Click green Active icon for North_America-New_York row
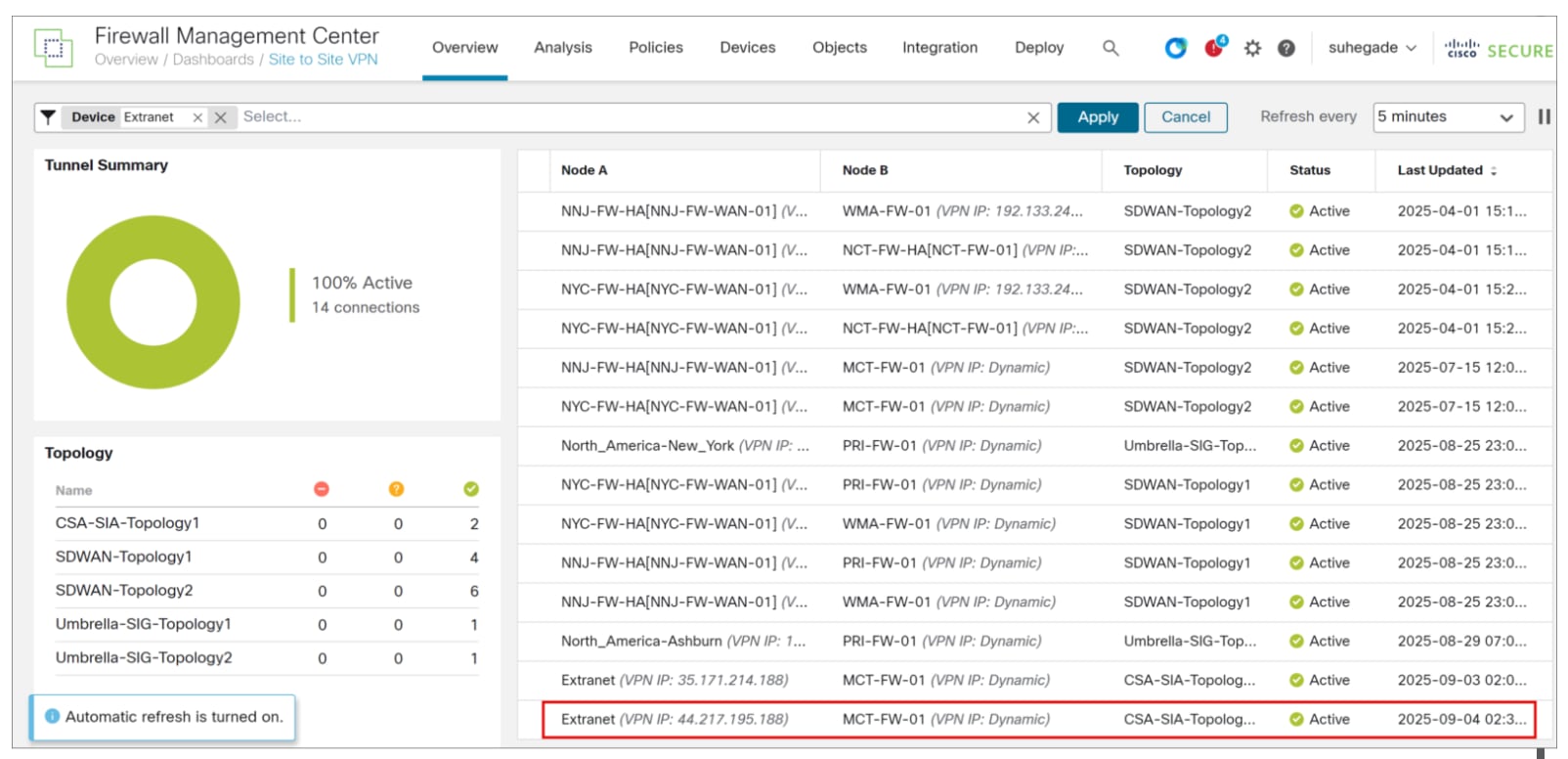This screenshot has width=1568, height=759. click(x=1296, y=445)
